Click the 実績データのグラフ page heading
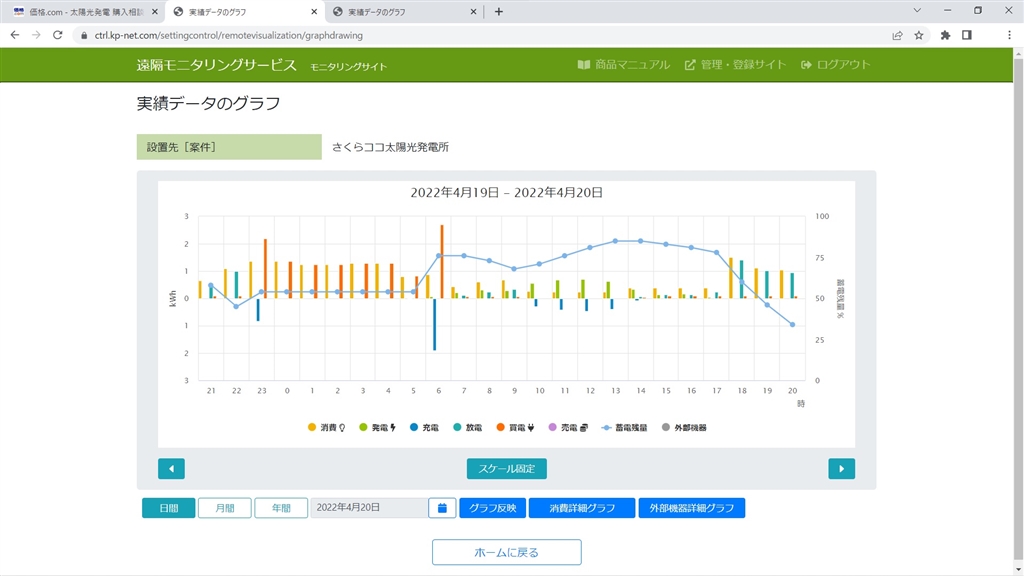 pyautogui.click(x=208, y=103)
